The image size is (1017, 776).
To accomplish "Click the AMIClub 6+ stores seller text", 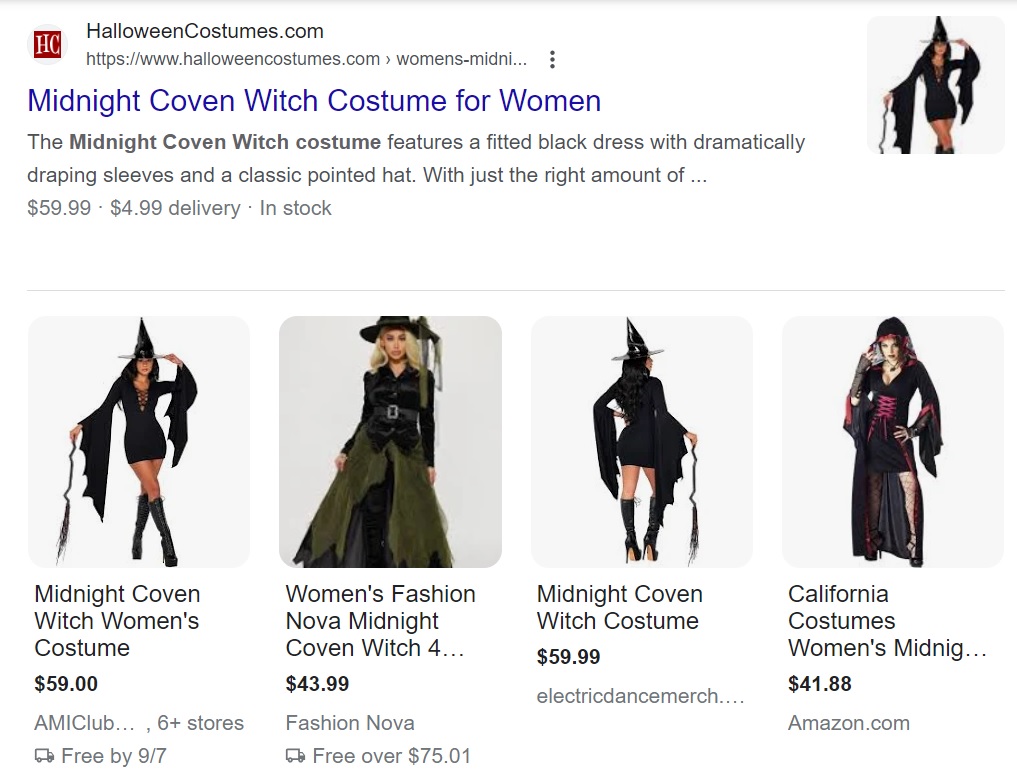I will [x=139, y=723].
